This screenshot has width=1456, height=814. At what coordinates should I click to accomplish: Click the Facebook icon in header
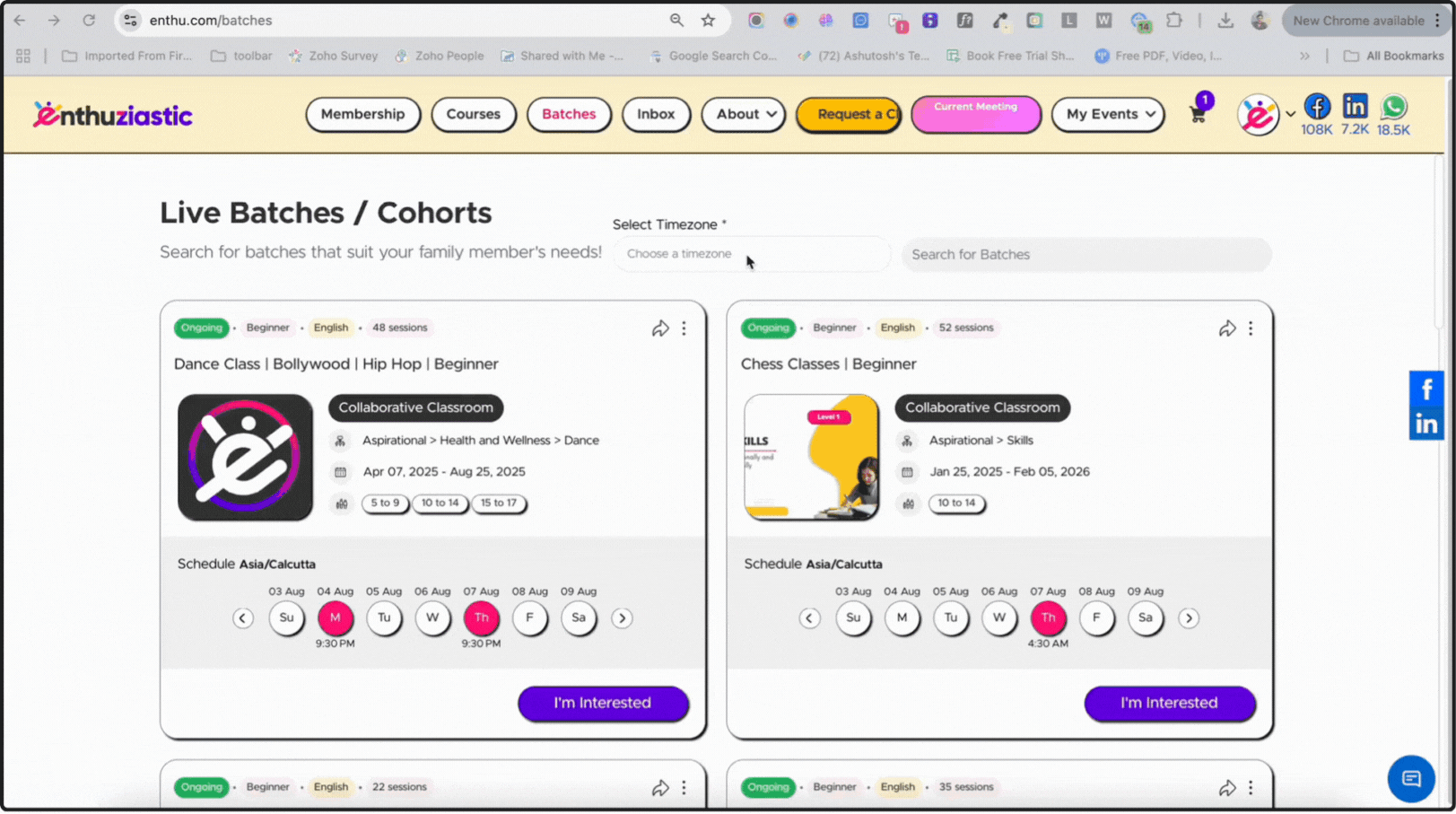click(1316, 107)
